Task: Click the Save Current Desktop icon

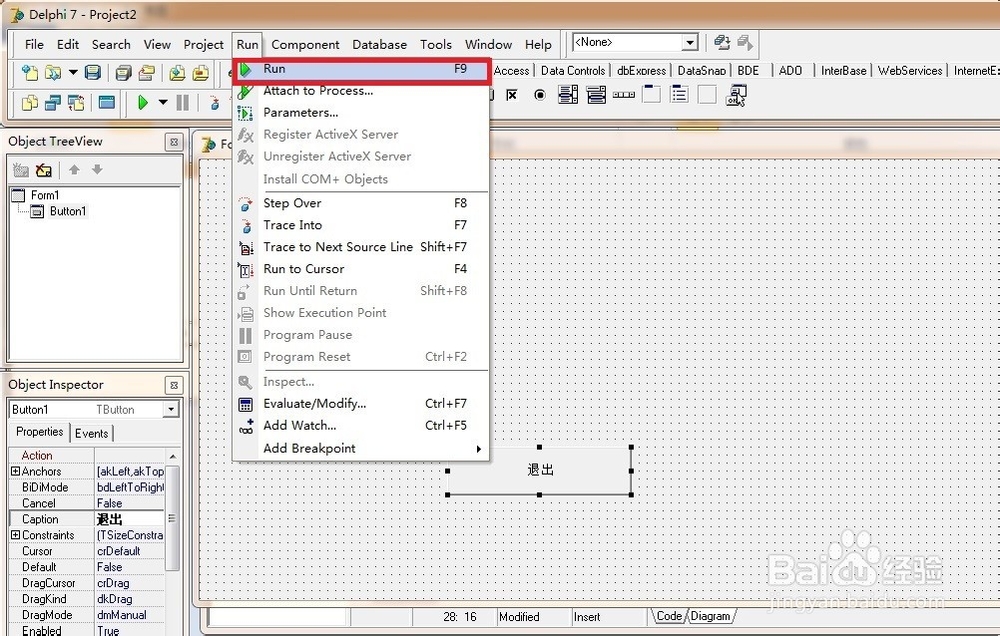Action: tap(722, 43)
